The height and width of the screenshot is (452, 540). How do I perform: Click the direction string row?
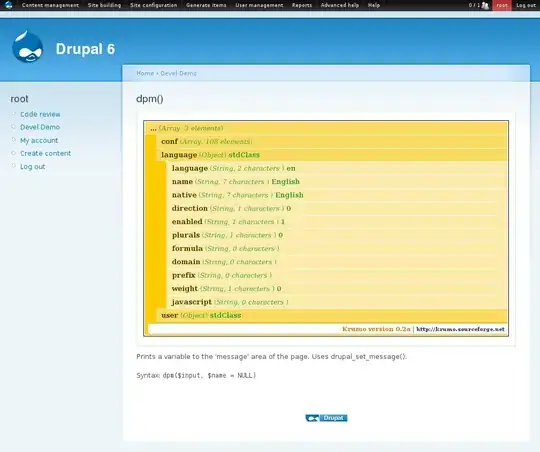[337, 208]
